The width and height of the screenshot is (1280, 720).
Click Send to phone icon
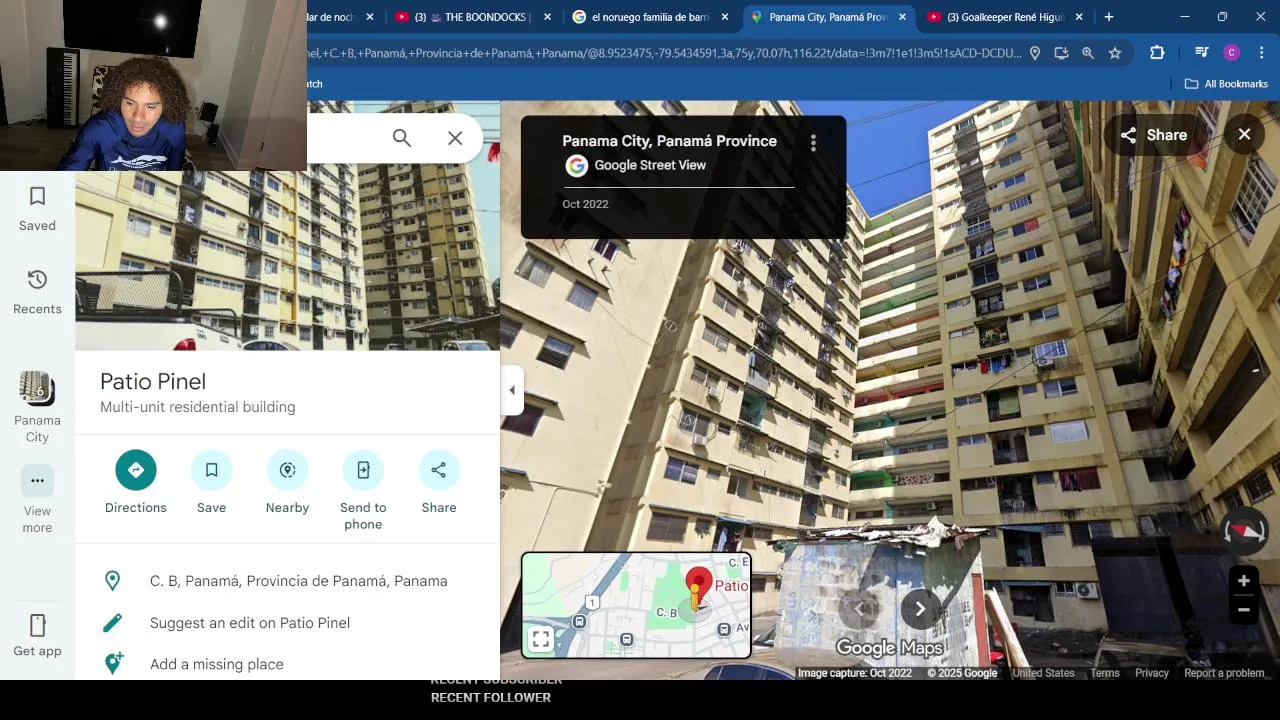[363, 470]
